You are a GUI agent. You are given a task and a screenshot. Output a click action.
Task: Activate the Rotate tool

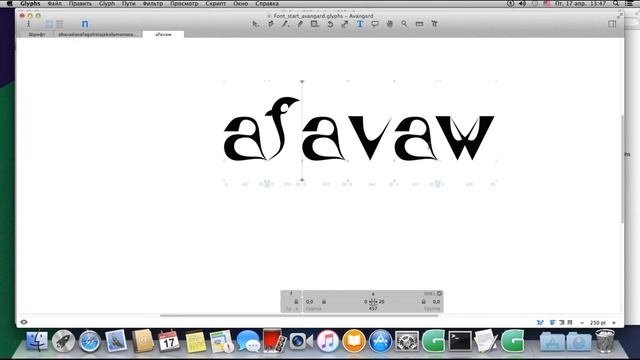tap(330, 24)
